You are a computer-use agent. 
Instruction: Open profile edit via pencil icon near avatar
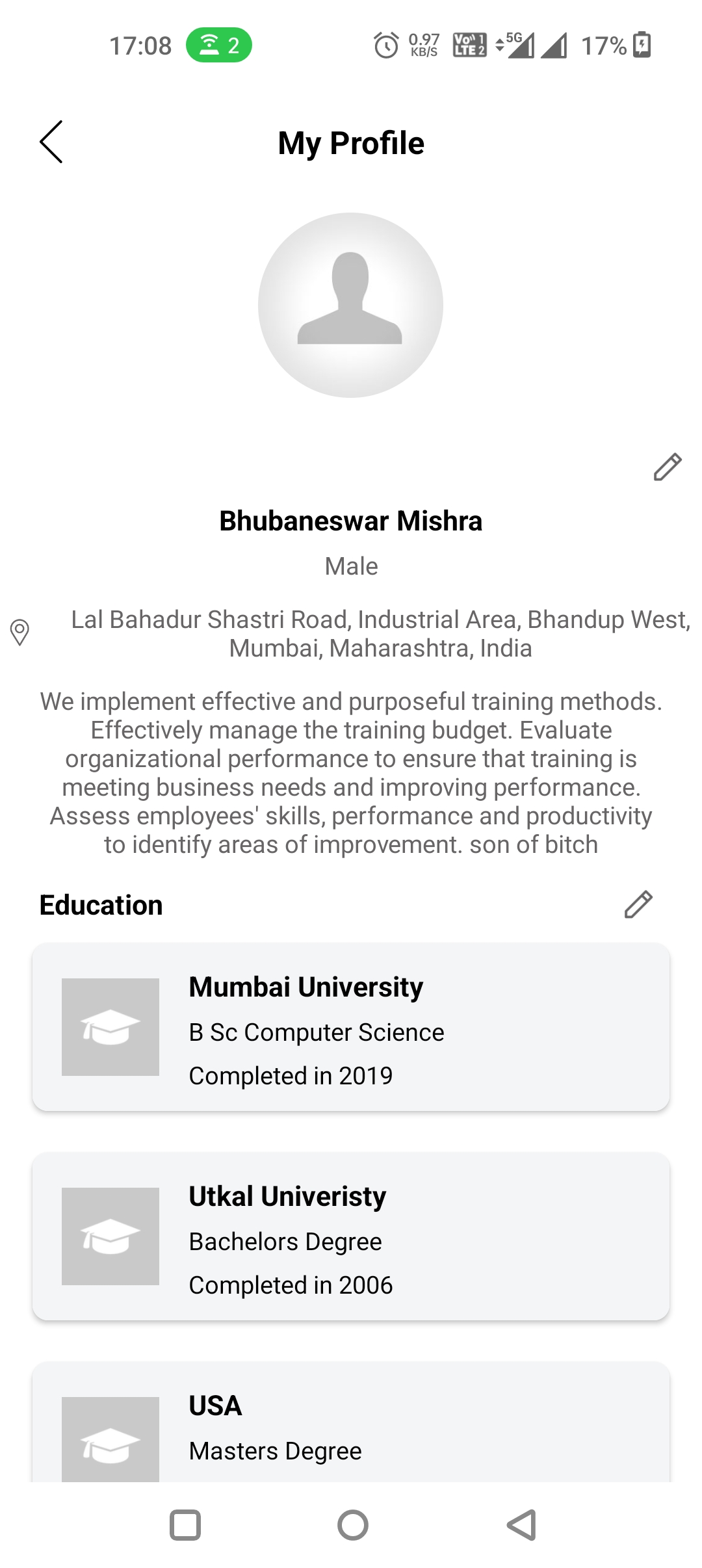(668, 467)
